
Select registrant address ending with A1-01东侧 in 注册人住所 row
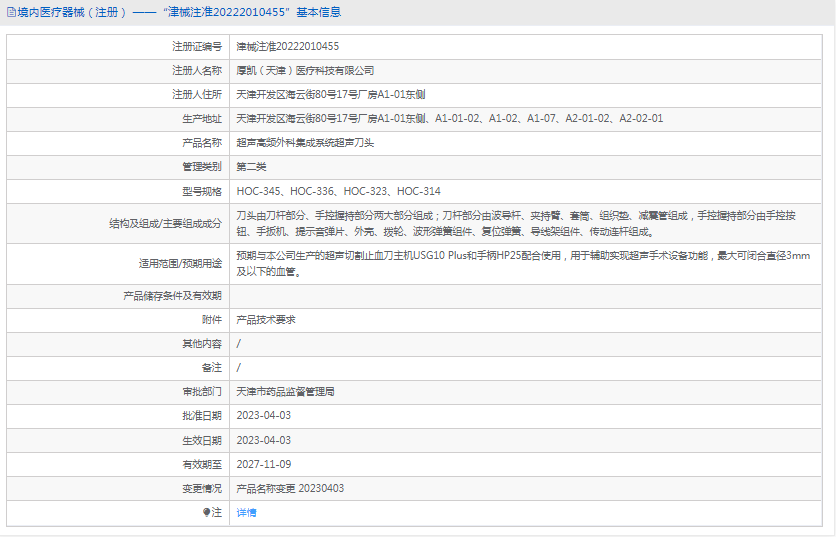[331, 94]
